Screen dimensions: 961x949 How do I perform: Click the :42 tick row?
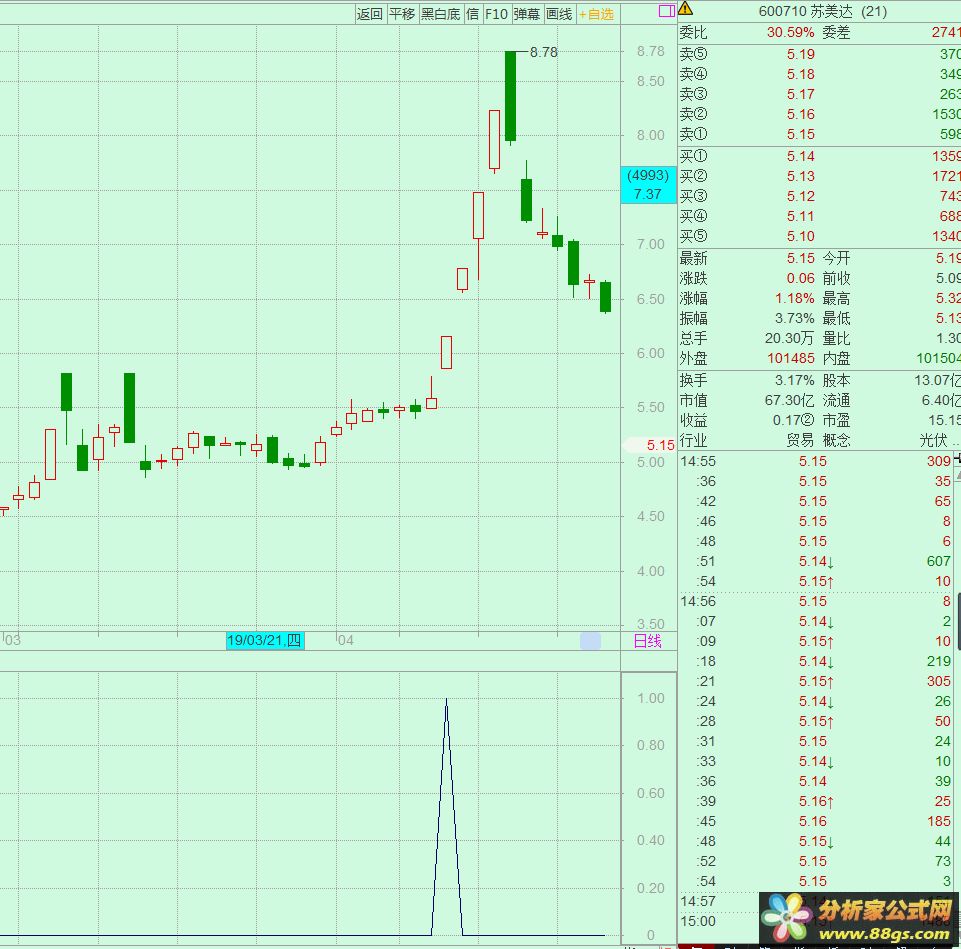[x=816, y=501]
